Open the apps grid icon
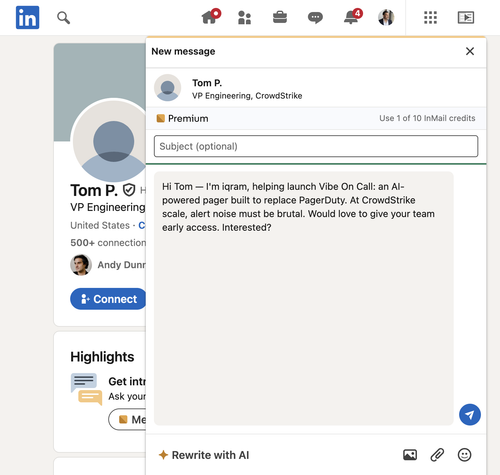Image resolution: width=500 pixels, height=475 pixels. tap(430, 18)
